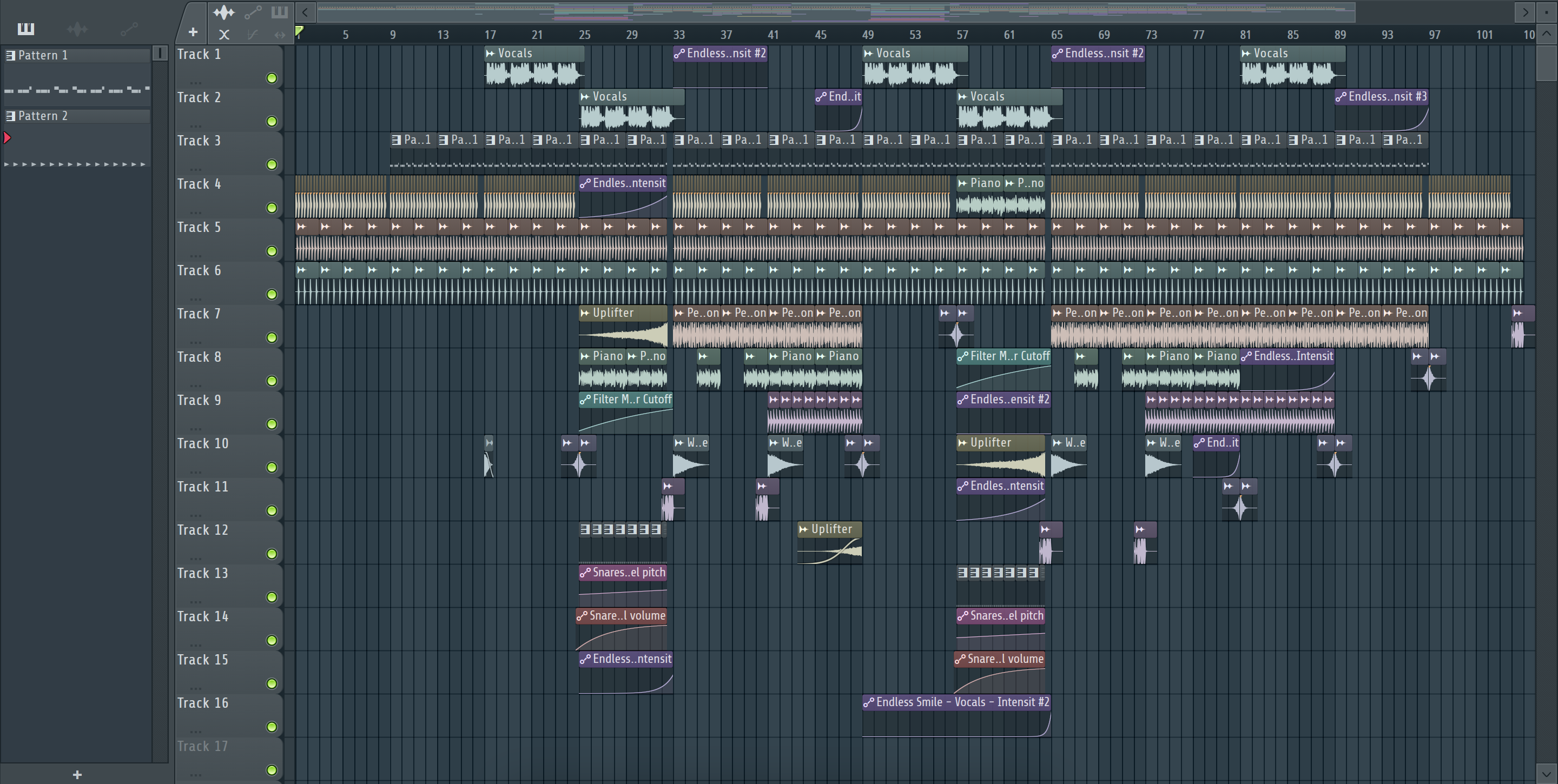Open Endless..nsit #3 clip icon on Track 2
The image size is (1558, 784).
pyautogui.click(x=1341, y=97)
